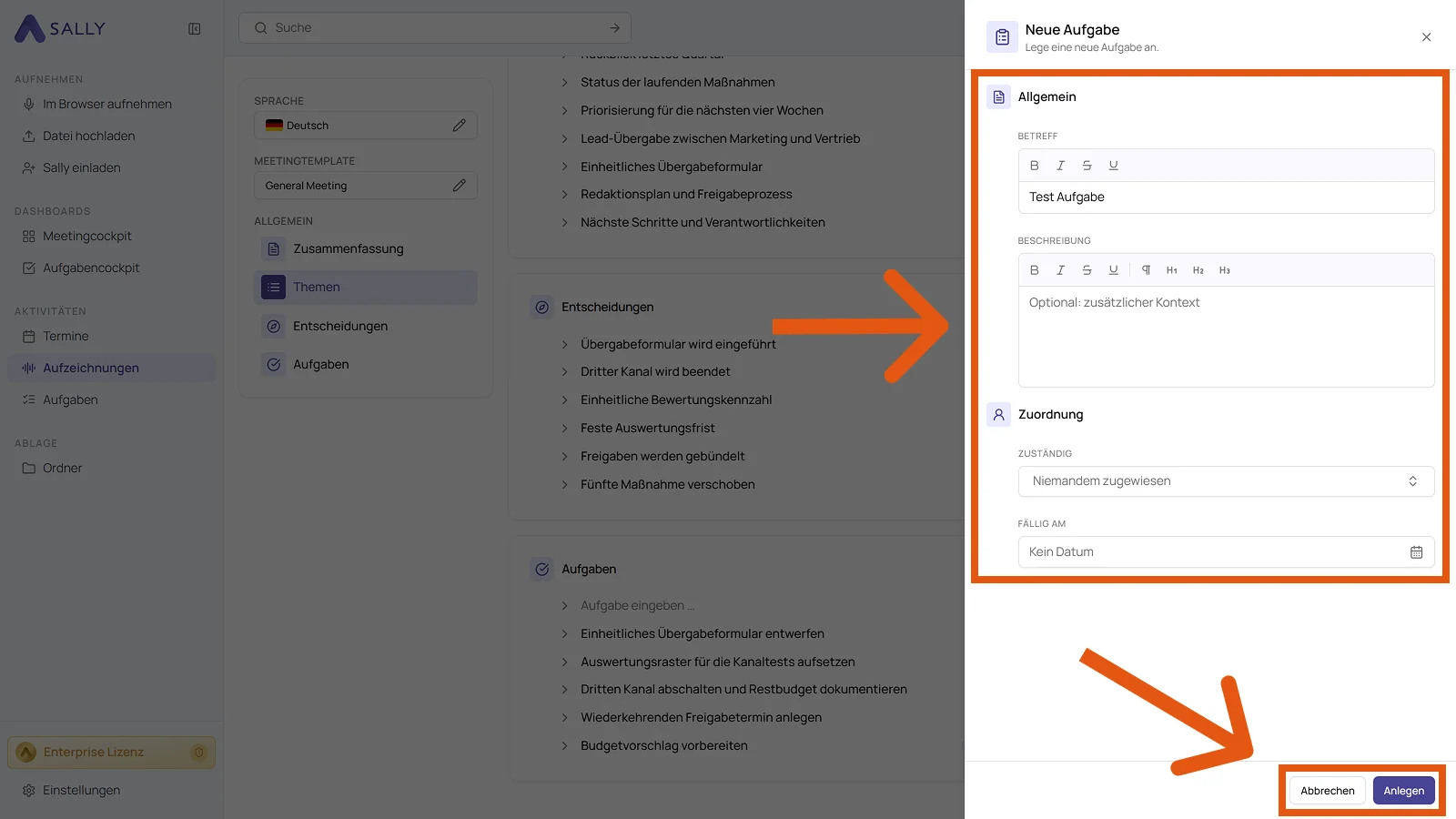Select the Entscheidungen section tab

click(x=365, y=327)
